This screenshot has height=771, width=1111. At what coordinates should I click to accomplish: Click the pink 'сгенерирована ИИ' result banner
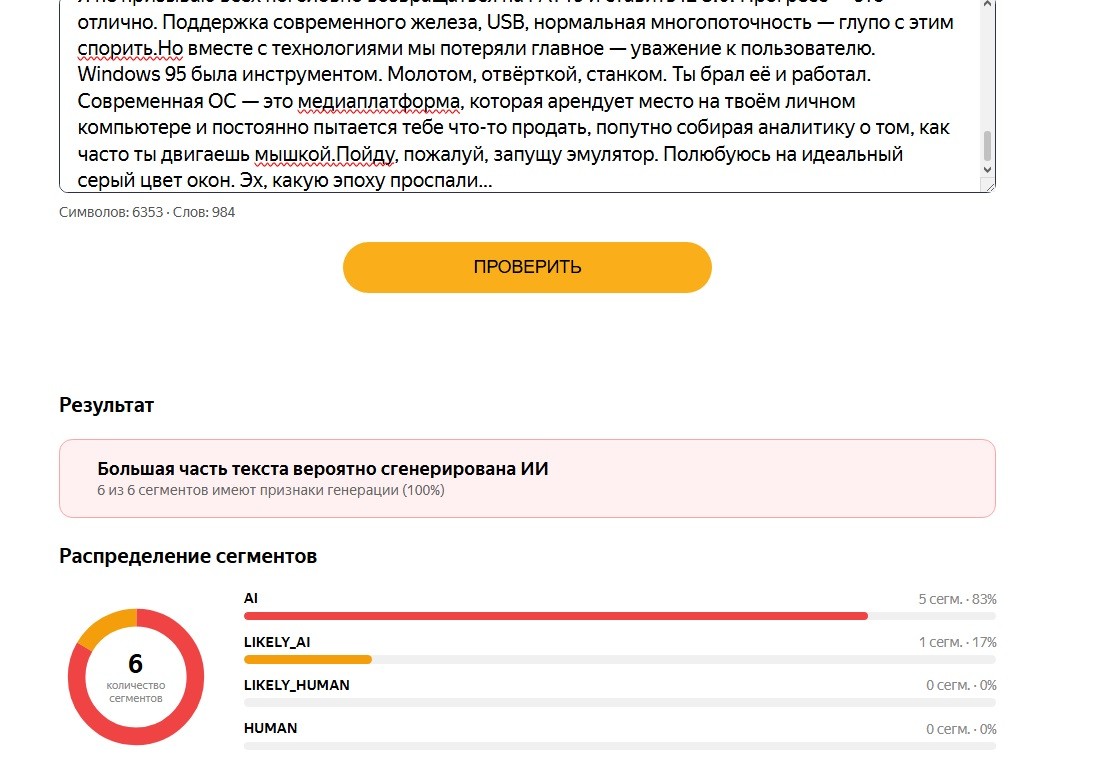click(527, 478)
